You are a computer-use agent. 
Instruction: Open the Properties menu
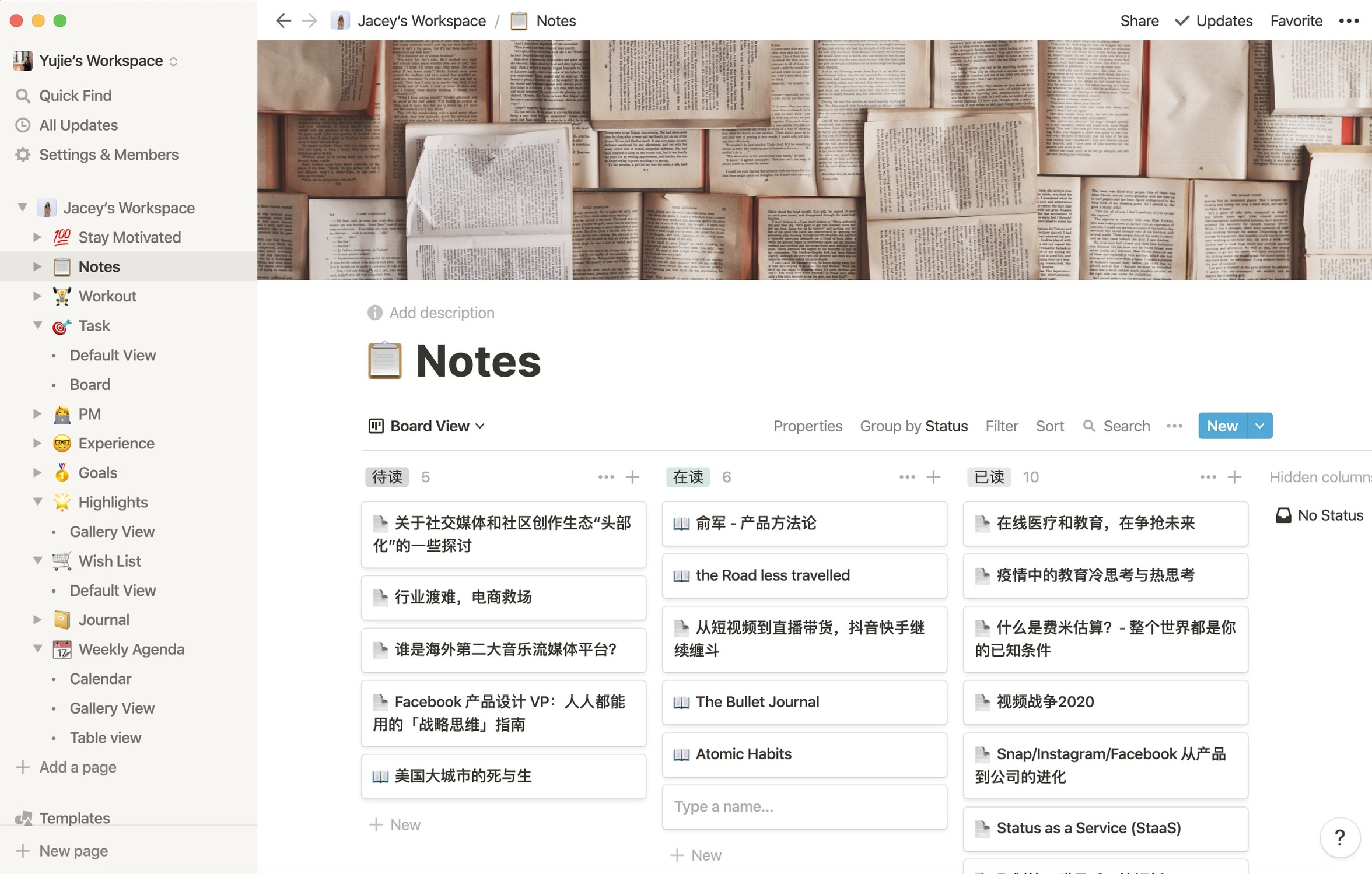point(807,426)
